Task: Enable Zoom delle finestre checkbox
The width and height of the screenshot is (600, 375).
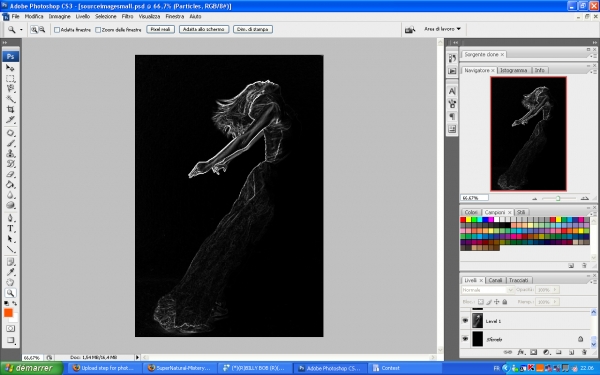Action: click(x=98, y=30)
